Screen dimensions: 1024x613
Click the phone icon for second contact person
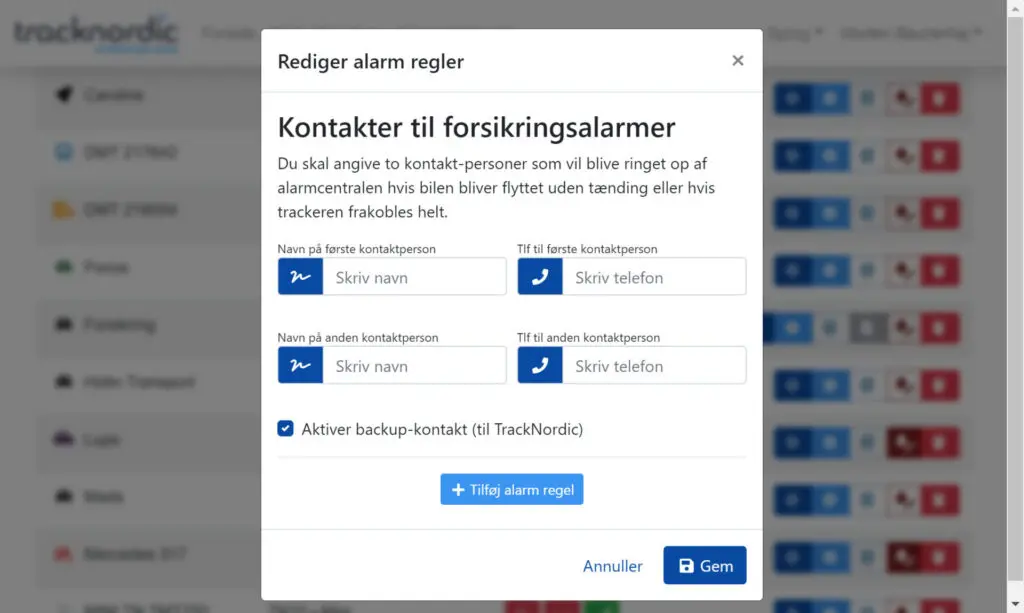click(x=540, y=366)
